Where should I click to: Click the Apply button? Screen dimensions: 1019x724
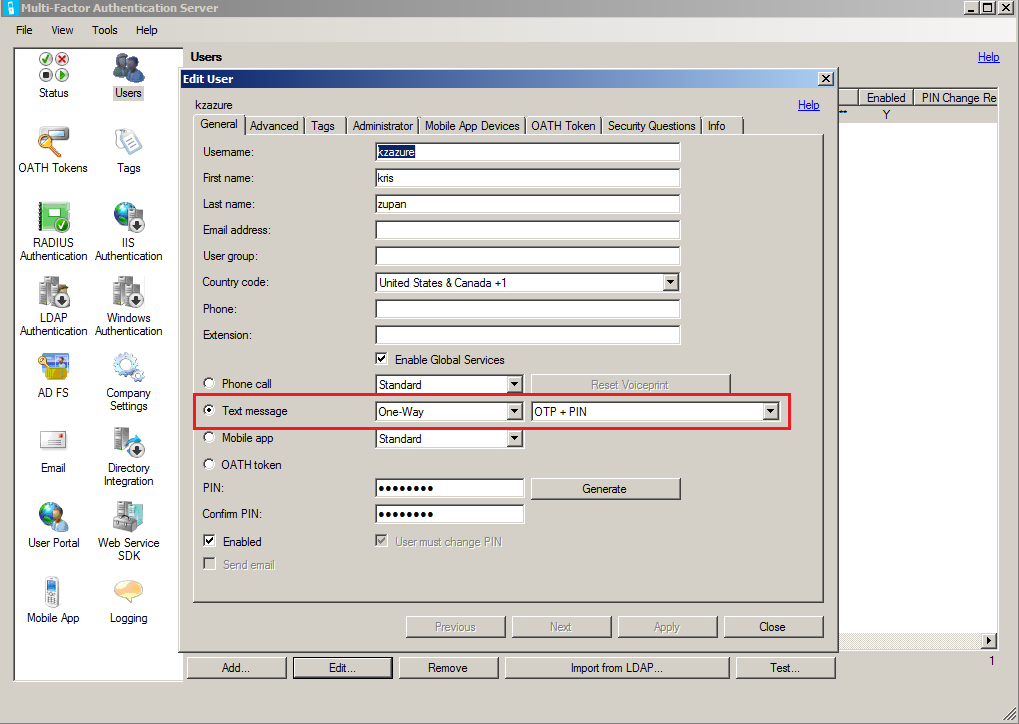pyautogui.click(x=667, y=627)
